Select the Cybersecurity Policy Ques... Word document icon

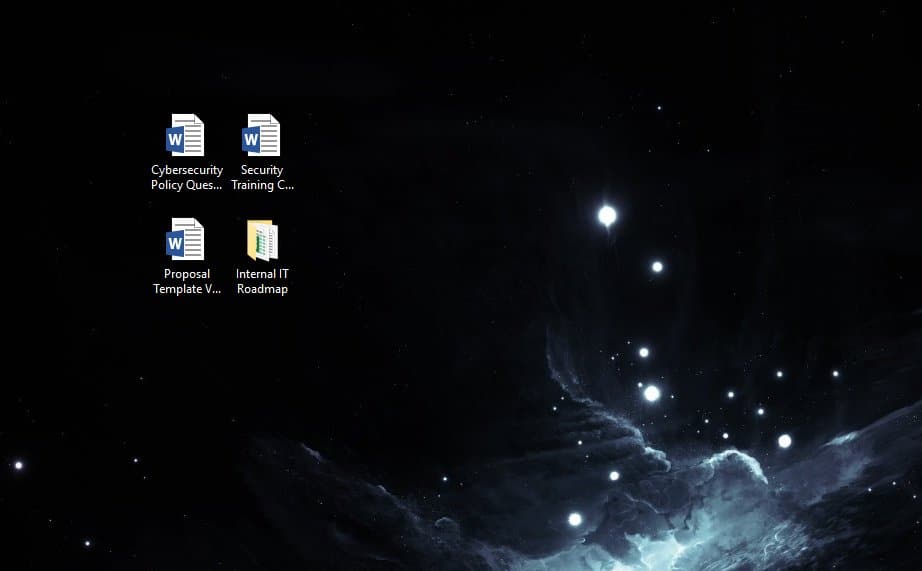pyautogui.click(x=185, y=135)
